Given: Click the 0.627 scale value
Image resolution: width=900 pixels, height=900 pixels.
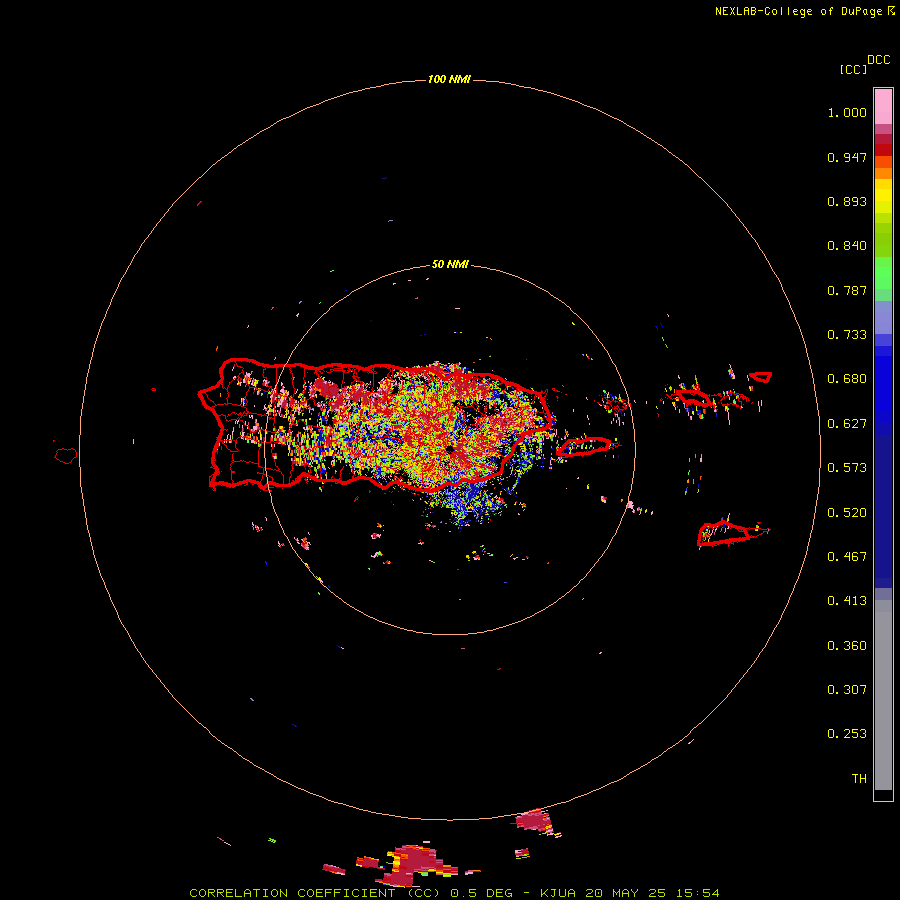Looking at the screenshot, I should [847, 424].
